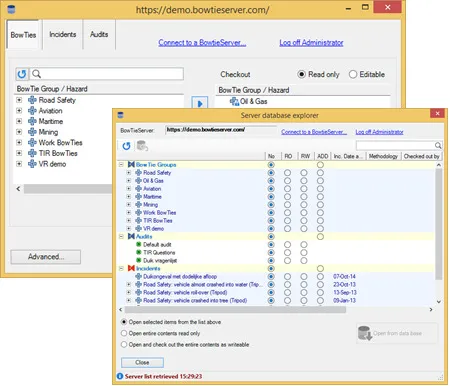Click Log off Administrator in the main window
Screen dimensions: 450x386
311,43
